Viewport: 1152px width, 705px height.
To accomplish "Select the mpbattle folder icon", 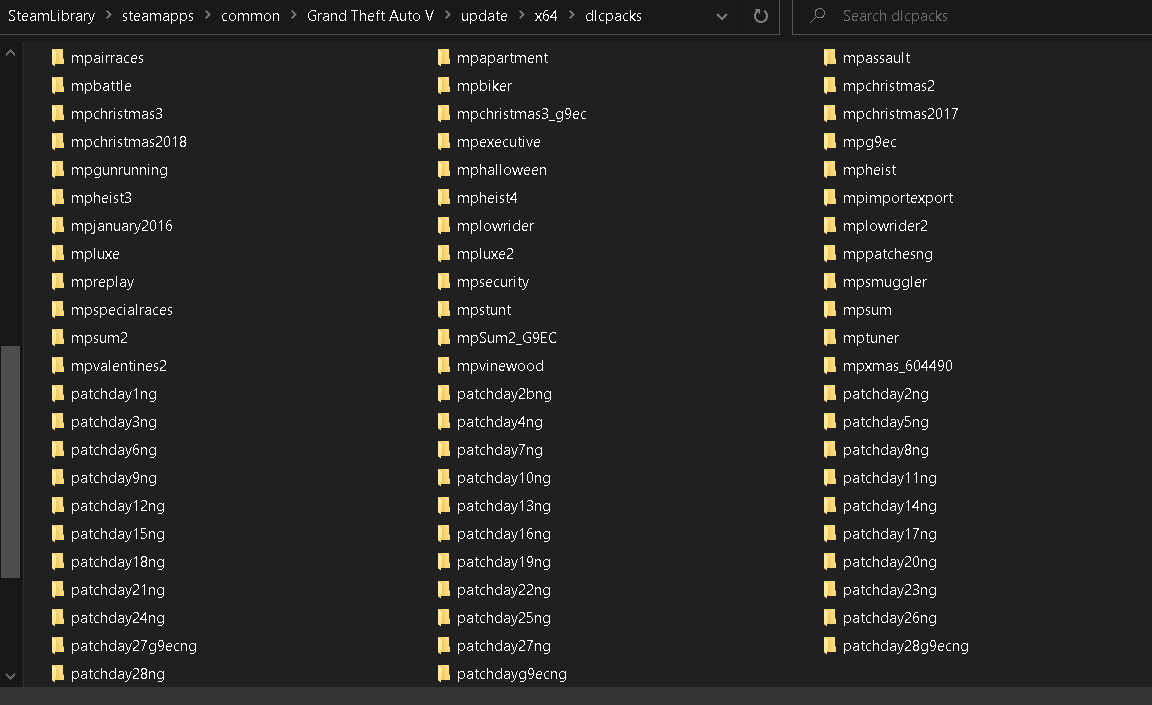I will 58,85.
